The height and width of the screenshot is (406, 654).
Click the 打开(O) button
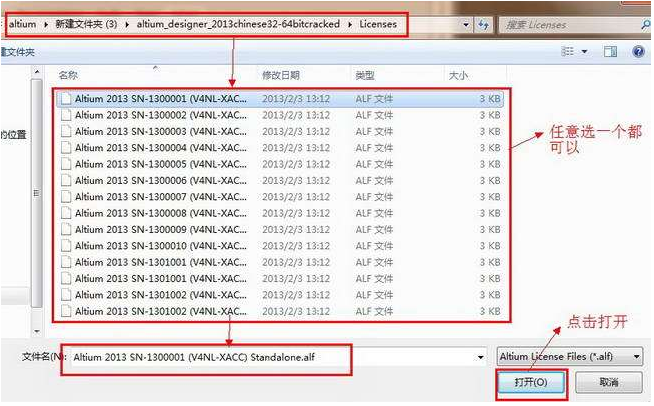[531, 382]
